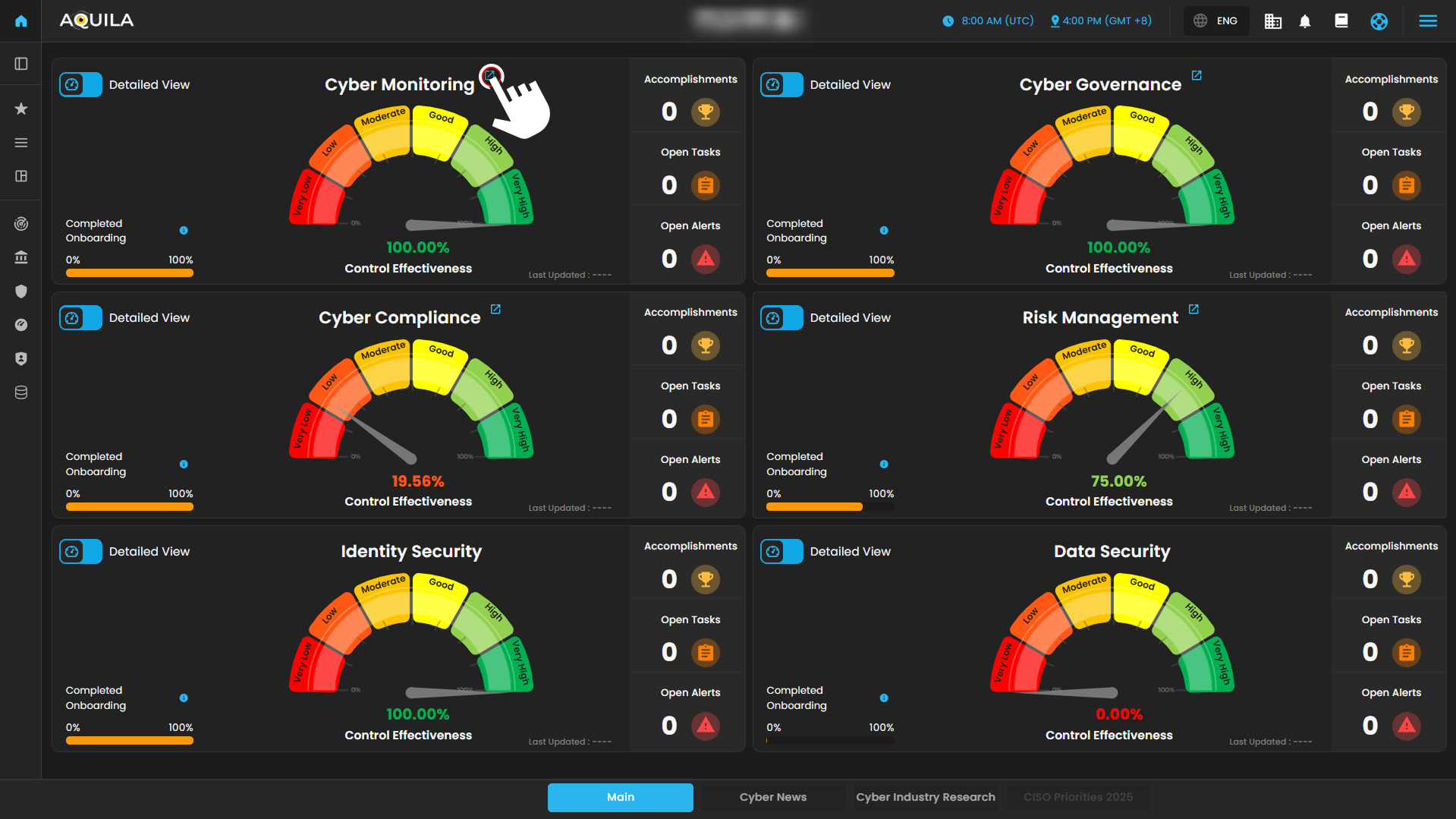Screen dimensions: 1456x819
Task: Open the ENG language dropdown
Action: coord(1216,21)
